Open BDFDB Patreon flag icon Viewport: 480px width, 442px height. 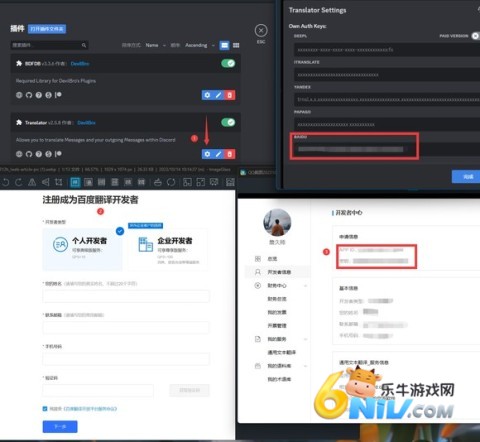58,95
